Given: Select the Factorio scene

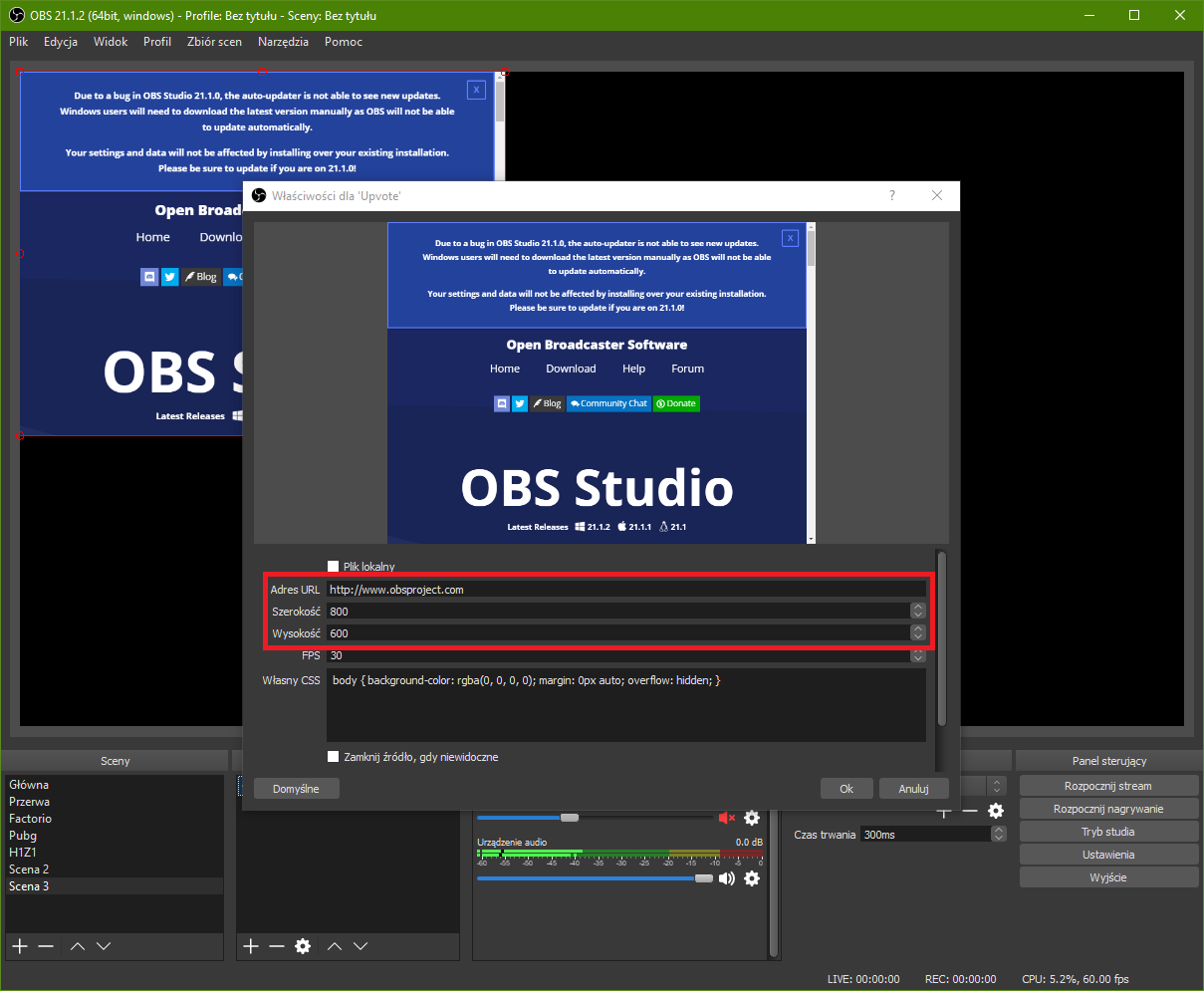Looking at the screenshot, I should [x=115, y=819].
